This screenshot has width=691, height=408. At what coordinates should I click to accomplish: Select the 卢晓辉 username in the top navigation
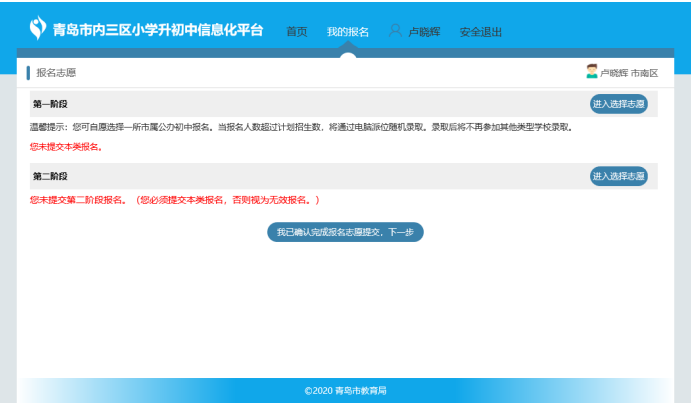coord(425,32)
